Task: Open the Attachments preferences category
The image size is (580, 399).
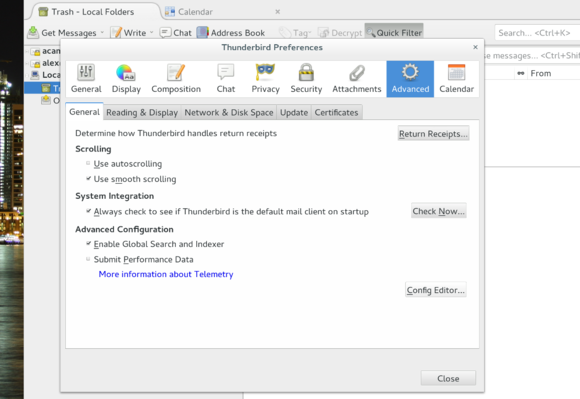Action: (x=357, y=79)
